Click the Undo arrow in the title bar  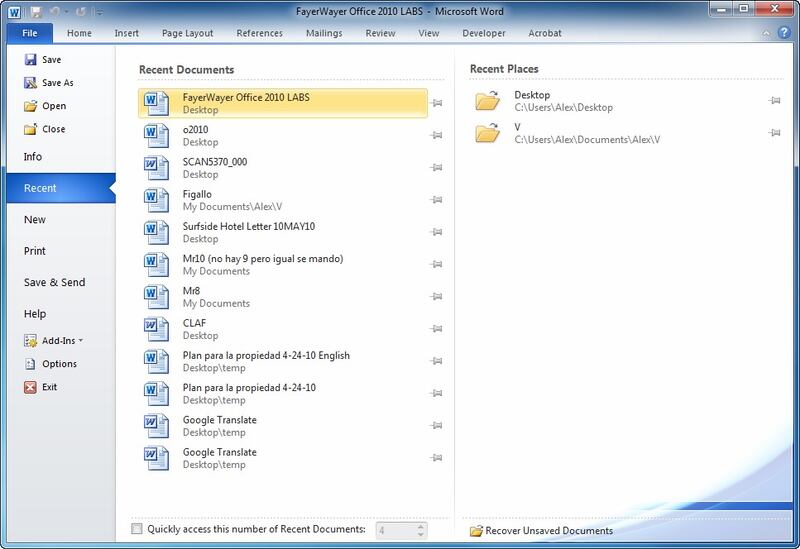point(57,12)
